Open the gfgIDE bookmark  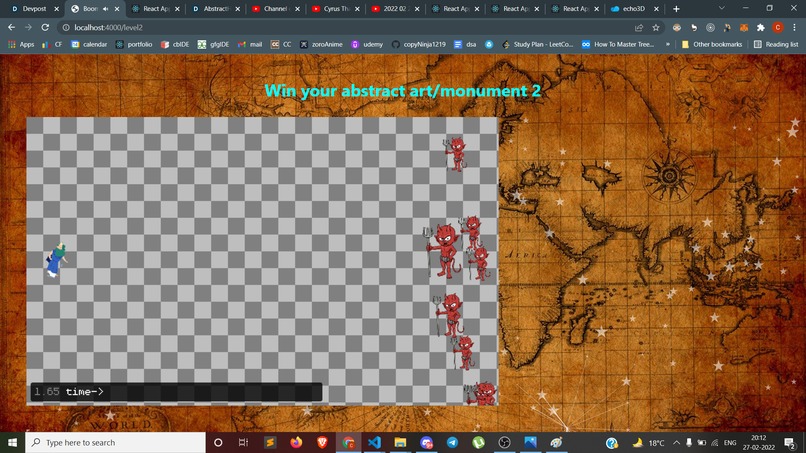[213, 44]
